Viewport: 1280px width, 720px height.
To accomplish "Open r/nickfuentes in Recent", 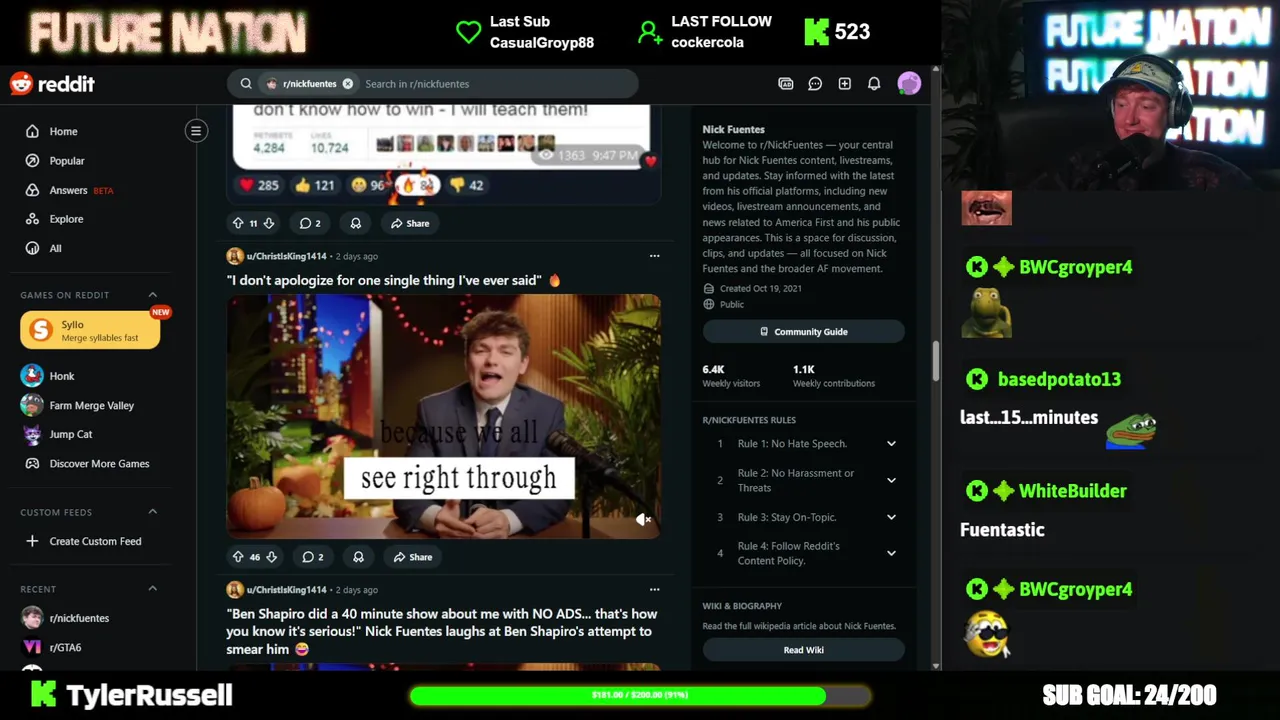I will pyautogui.click(x=79, y=618).
